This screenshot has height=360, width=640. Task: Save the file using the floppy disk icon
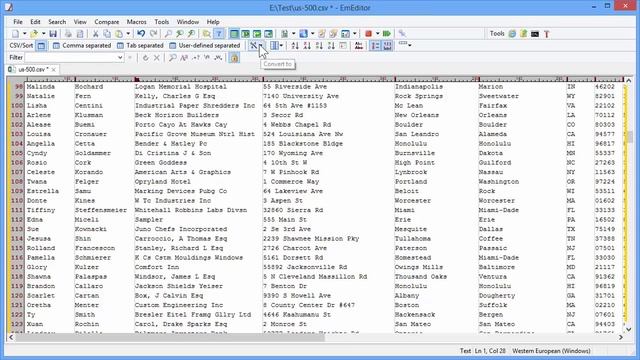(x=53, y=34)
